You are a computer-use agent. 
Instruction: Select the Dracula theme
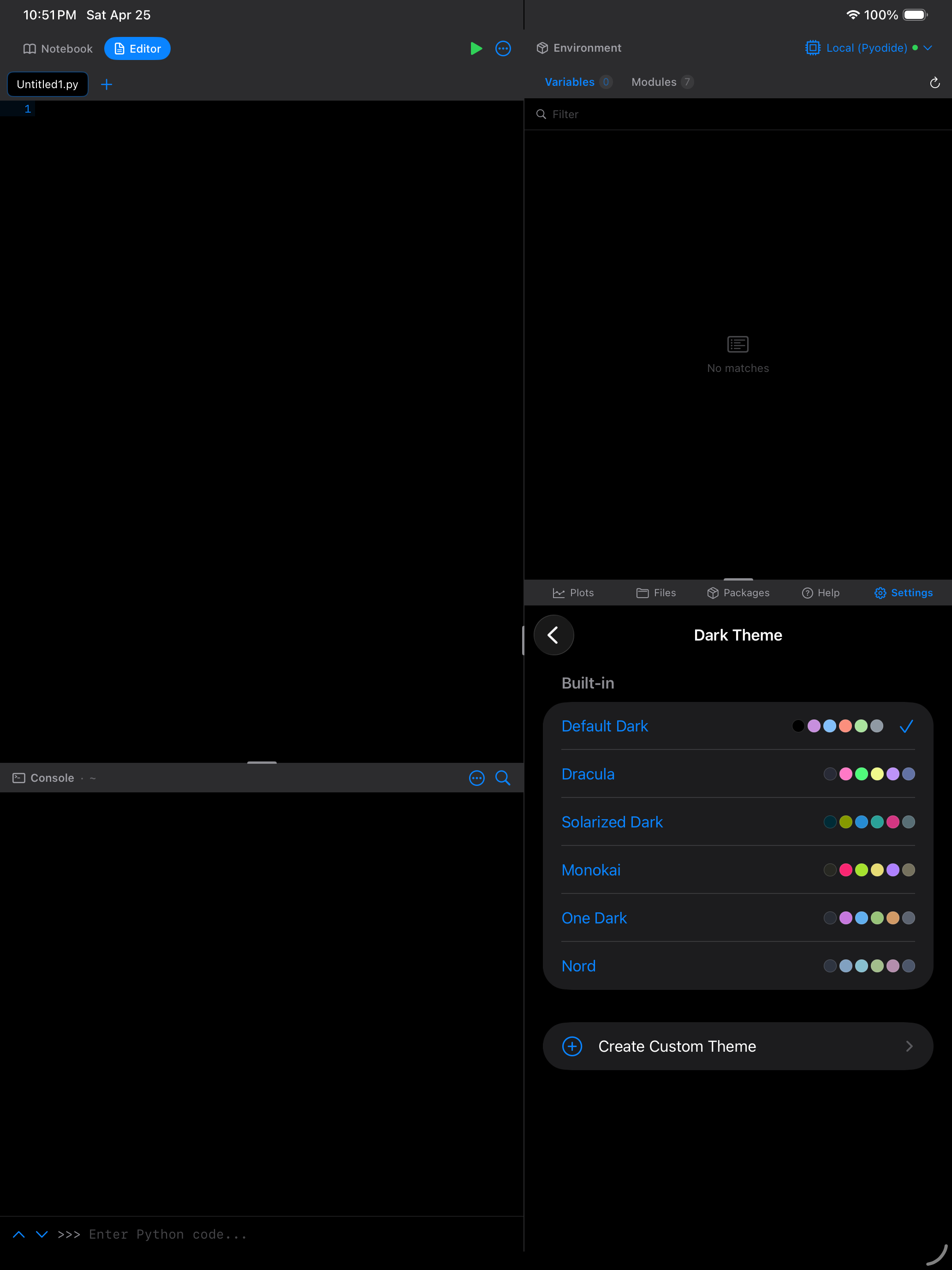tap(738, 774)
